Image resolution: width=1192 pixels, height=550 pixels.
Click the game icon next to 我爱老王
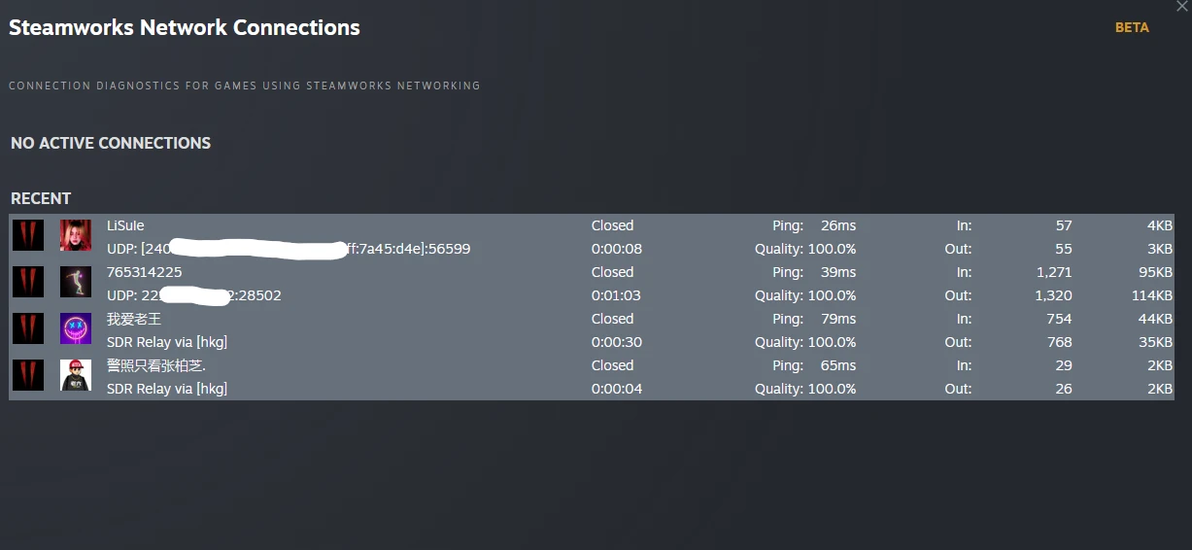[x=28, y=329]
